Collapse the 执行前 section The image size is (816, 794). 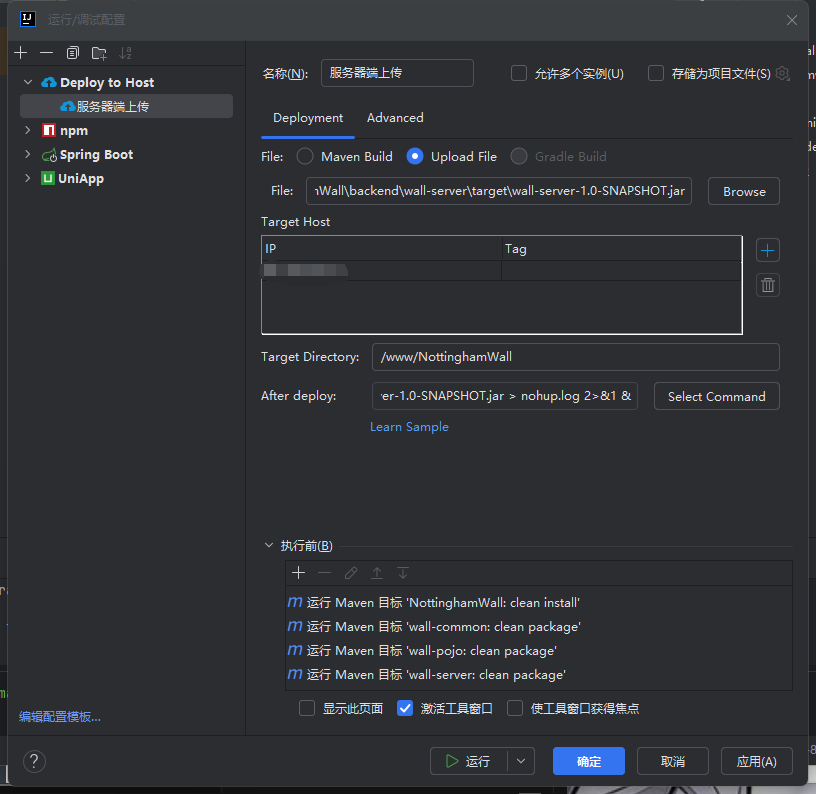(x=269, y=545)
